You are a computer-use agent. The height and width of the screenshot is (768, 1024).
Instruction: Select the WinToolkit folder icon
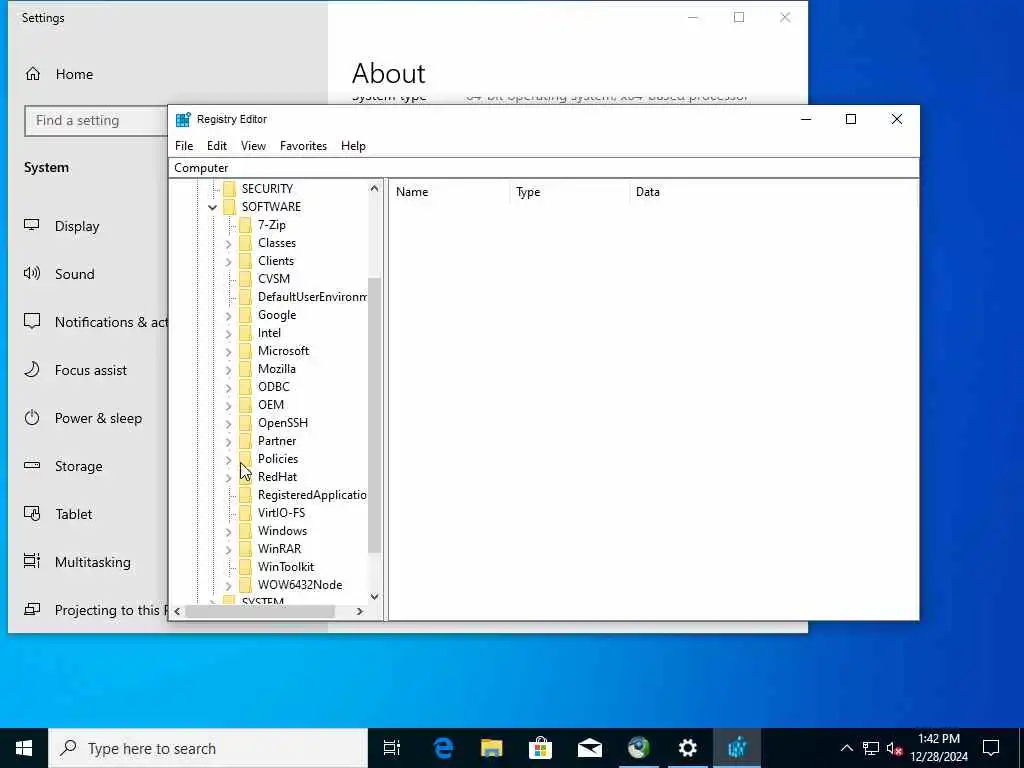(246, 567)
